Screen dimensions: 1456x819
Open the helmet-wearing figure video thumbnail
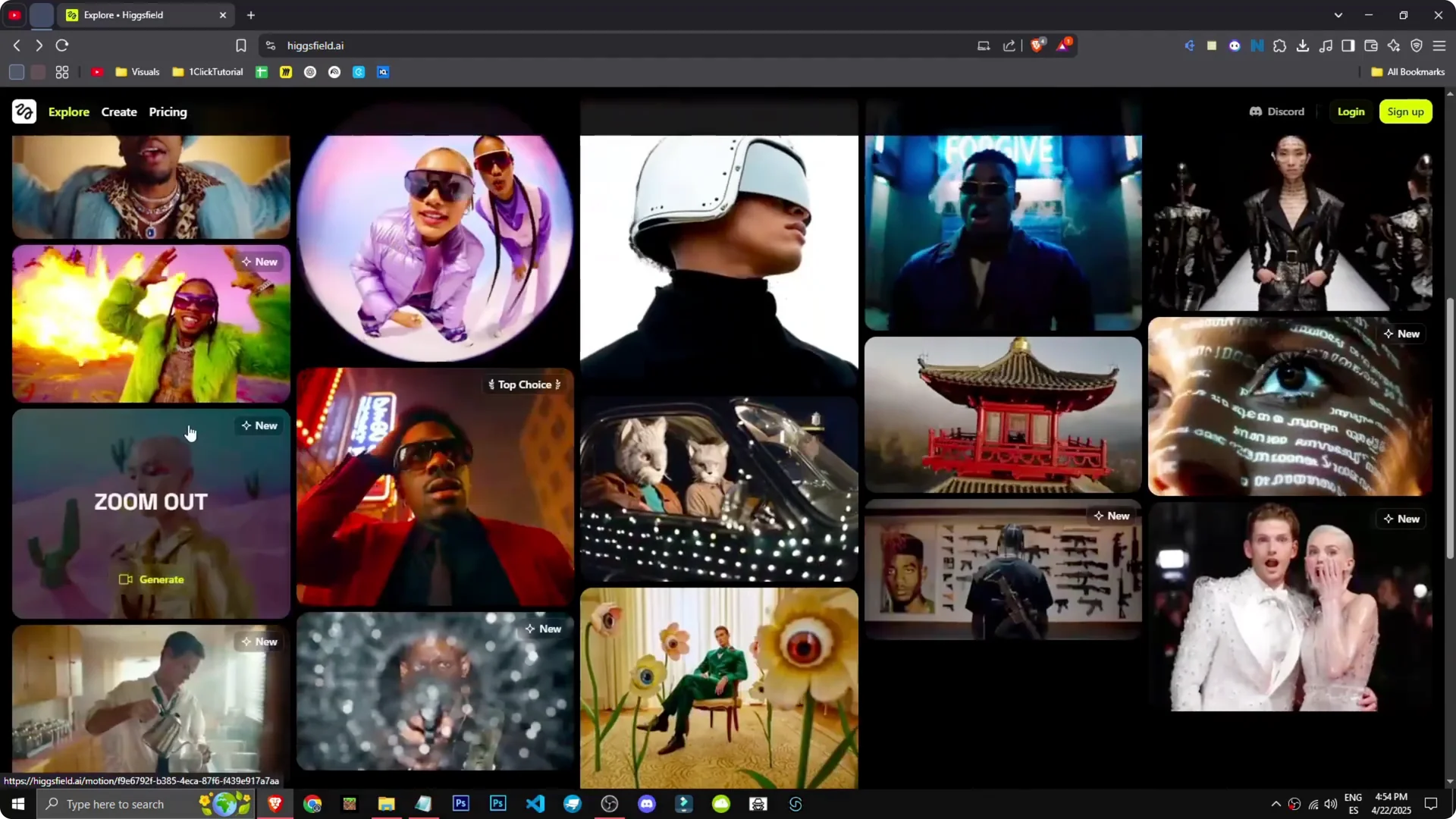pos(718,258)
